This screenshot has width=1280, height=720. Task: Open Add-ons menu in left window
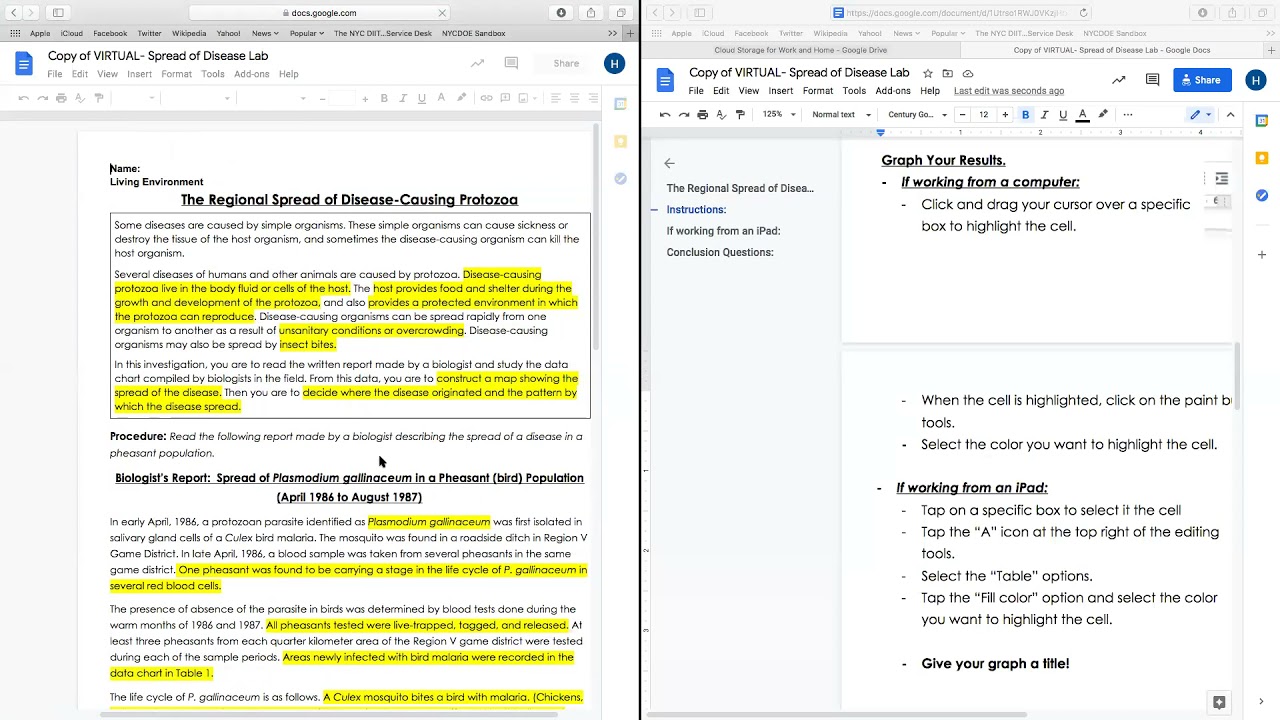[x=251, y=74]
